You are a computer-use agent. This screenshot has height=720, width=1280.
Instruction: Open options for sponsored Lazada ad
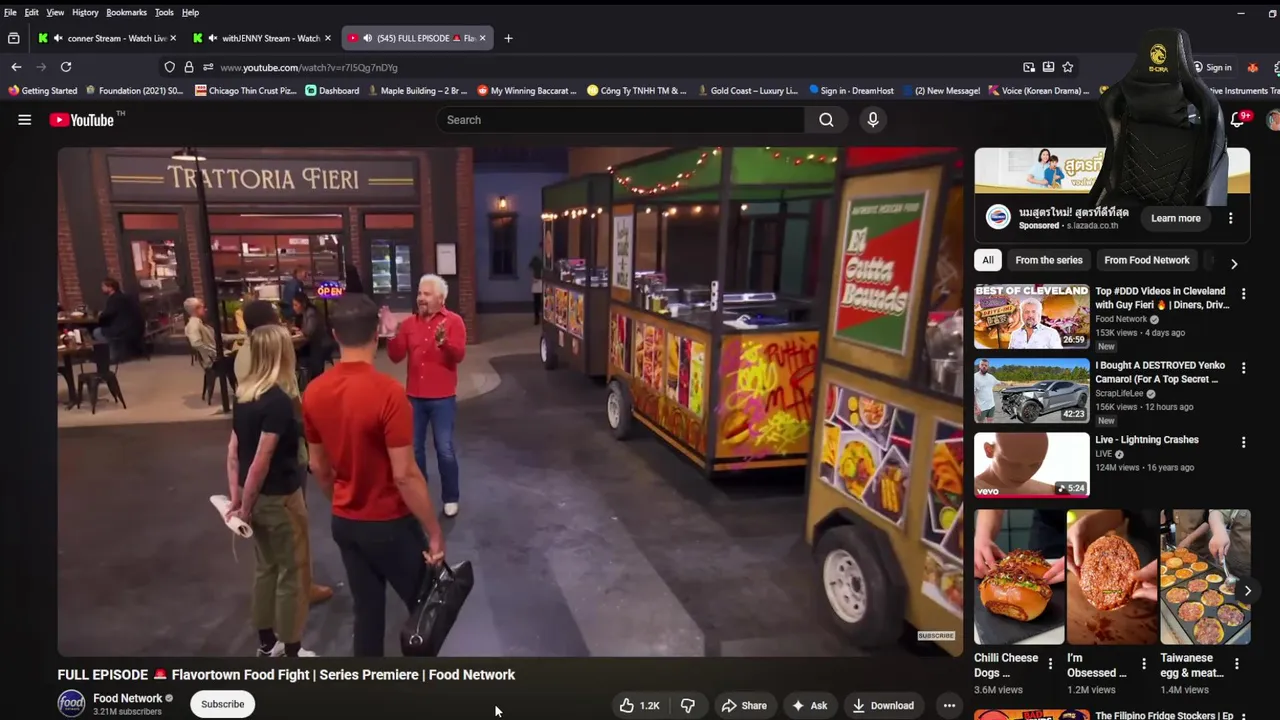(1230, 218)
